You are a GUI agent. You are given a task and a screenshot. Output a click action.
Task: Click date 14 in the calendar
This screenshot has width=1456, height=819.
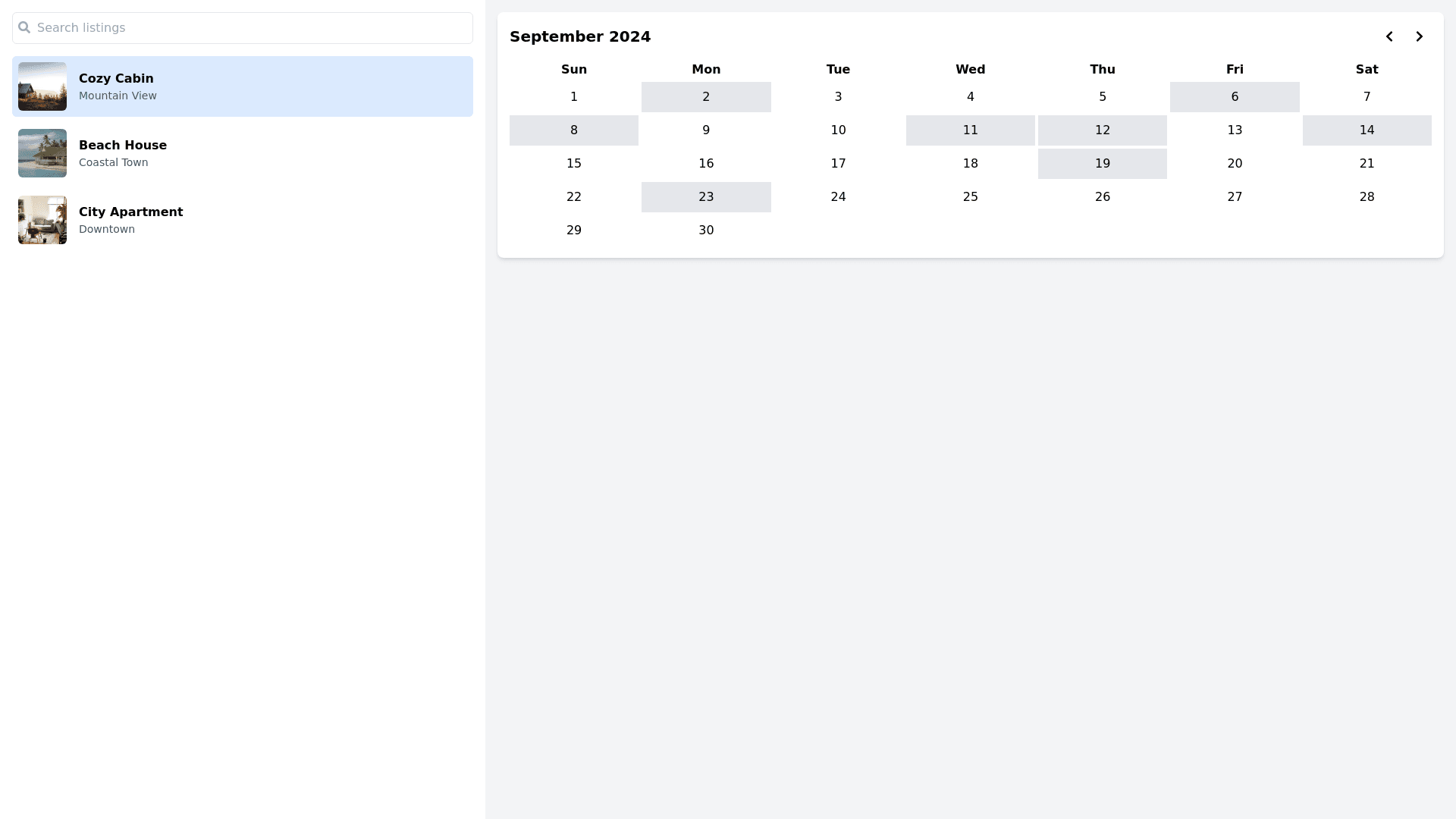(1367, 130)
